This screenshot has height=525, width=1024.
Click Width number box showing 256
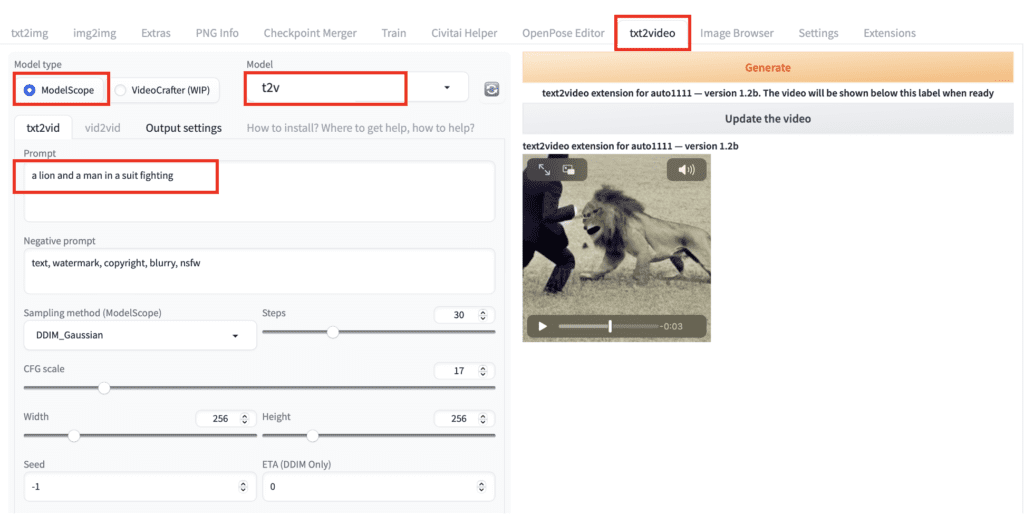tap(226, 419)
